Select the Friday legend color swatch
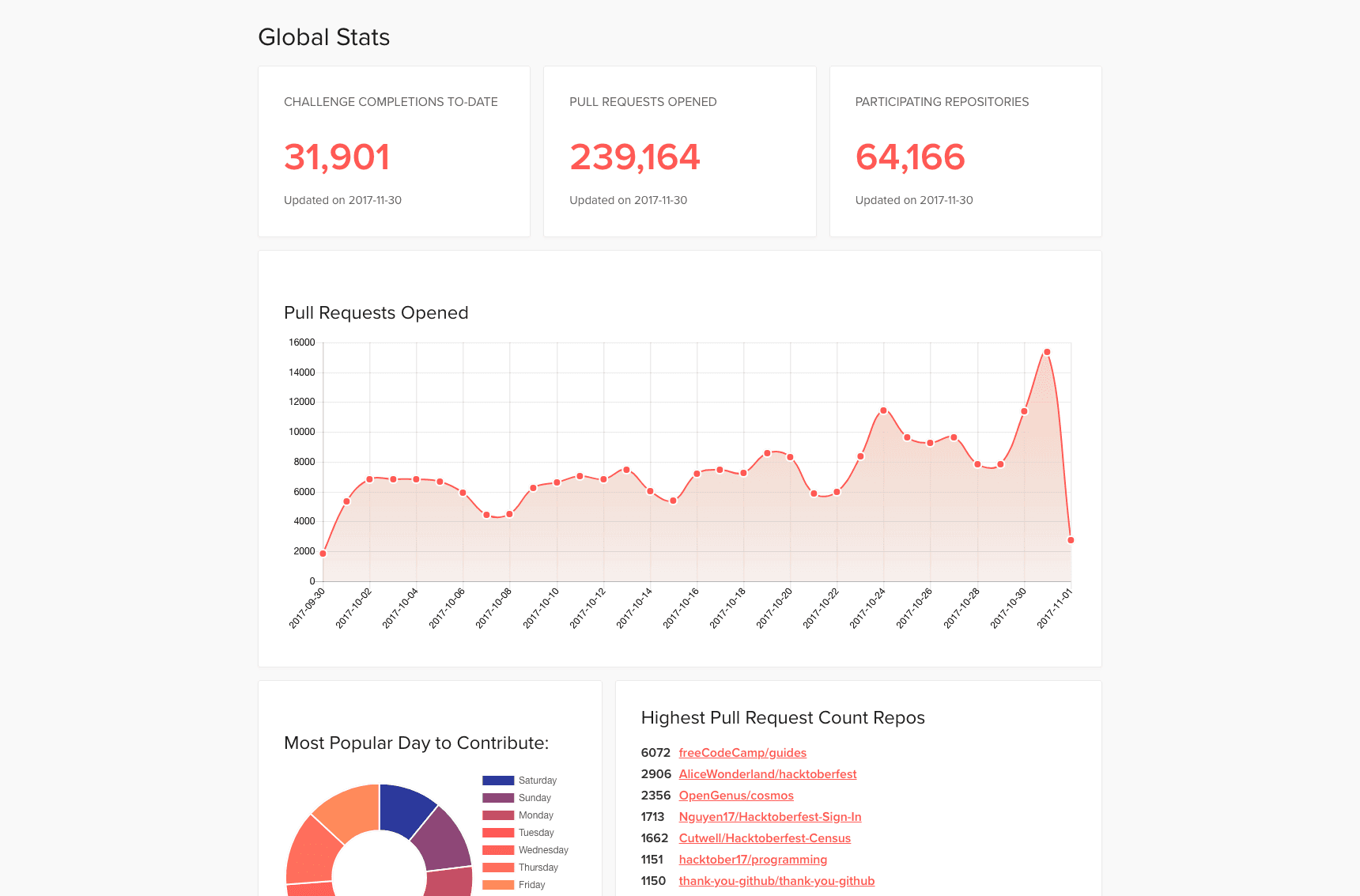Screen dimensions: 1360x896 (x=497, y=885)
